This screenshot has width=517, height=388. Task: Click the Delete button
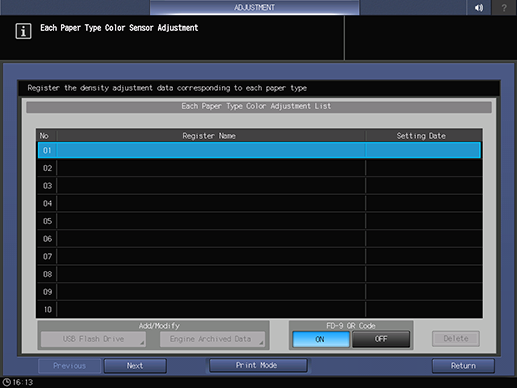point(456,339)
